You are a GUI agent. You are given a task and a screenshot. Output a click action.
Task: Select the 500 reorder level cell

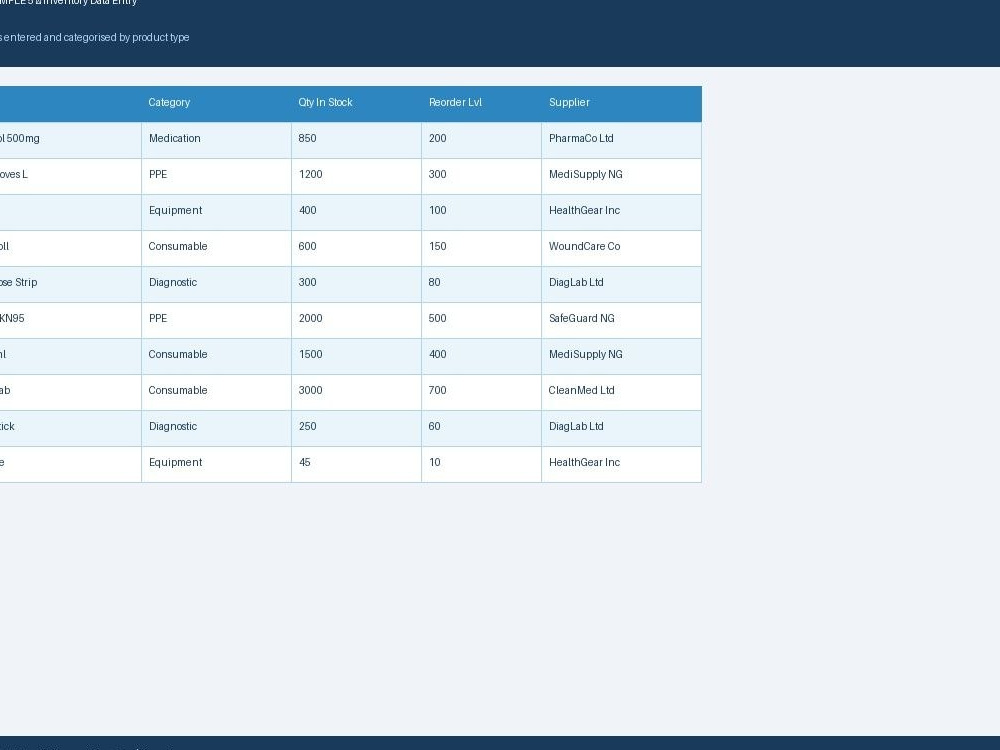[x=482, y=320]
